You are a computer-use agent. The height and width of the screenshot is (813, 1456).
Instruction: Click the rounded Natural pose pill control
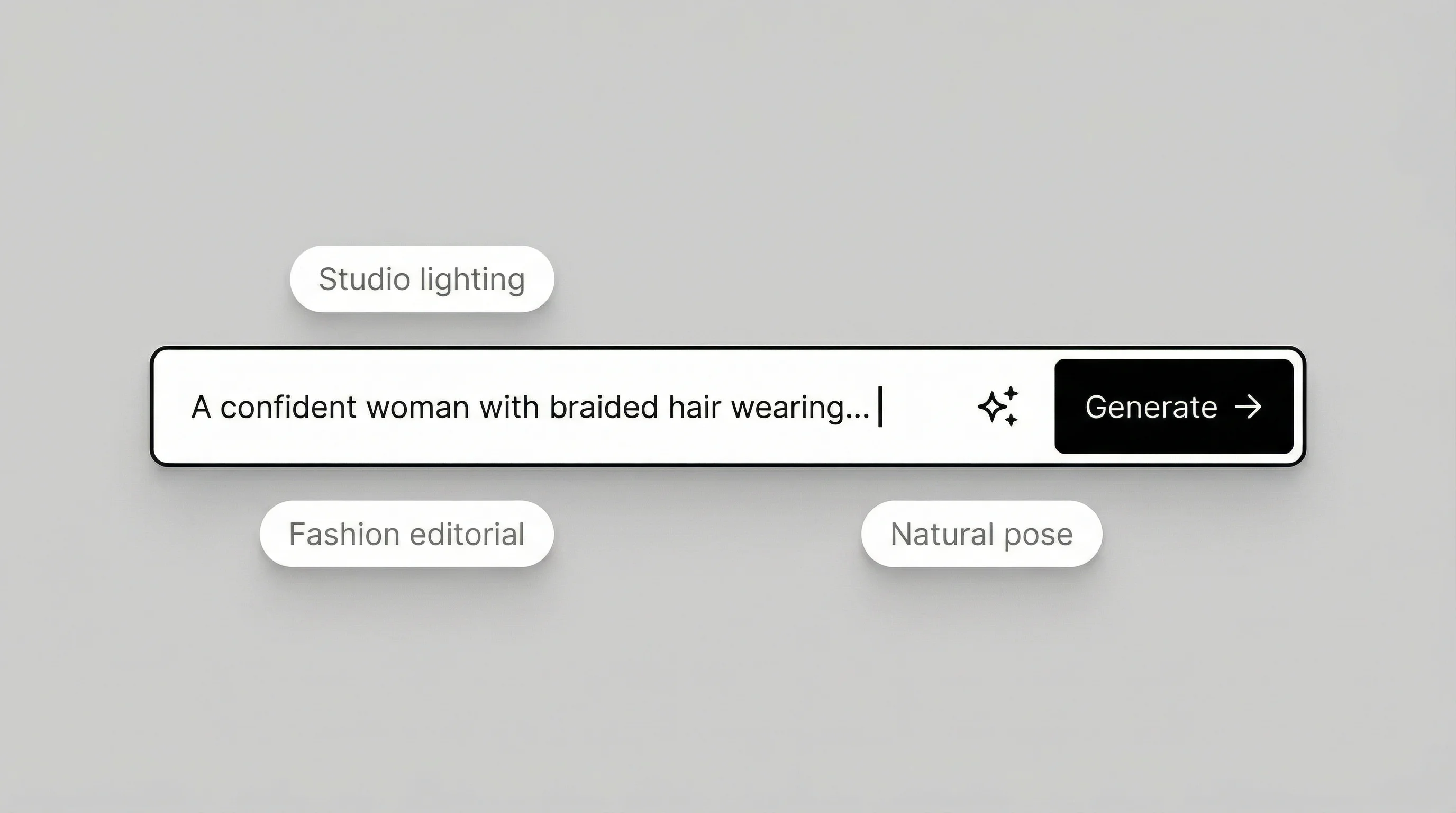coord(980,532)
